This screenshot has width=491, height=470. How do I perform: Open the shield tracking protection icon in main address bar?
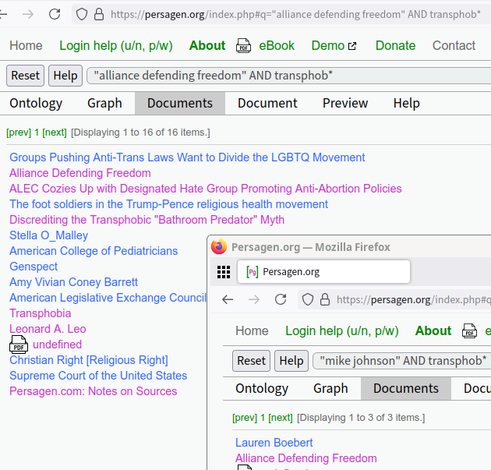click(82, 14)
